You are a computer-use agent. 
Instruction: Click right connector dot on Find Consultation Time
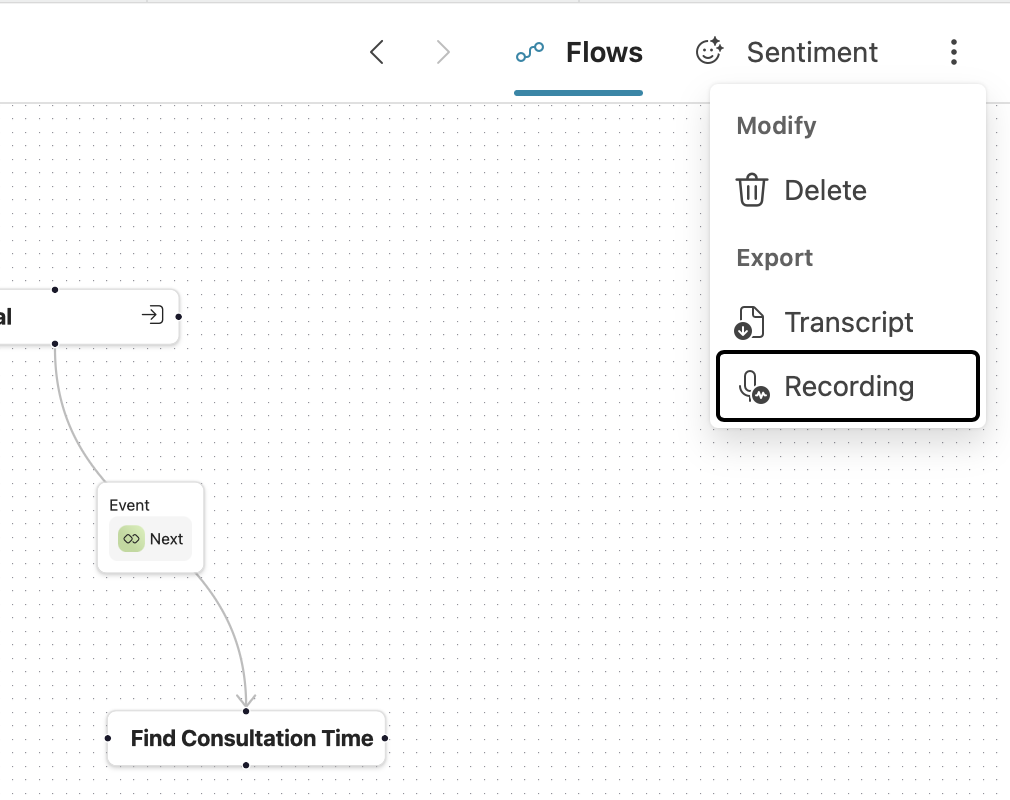385,739
